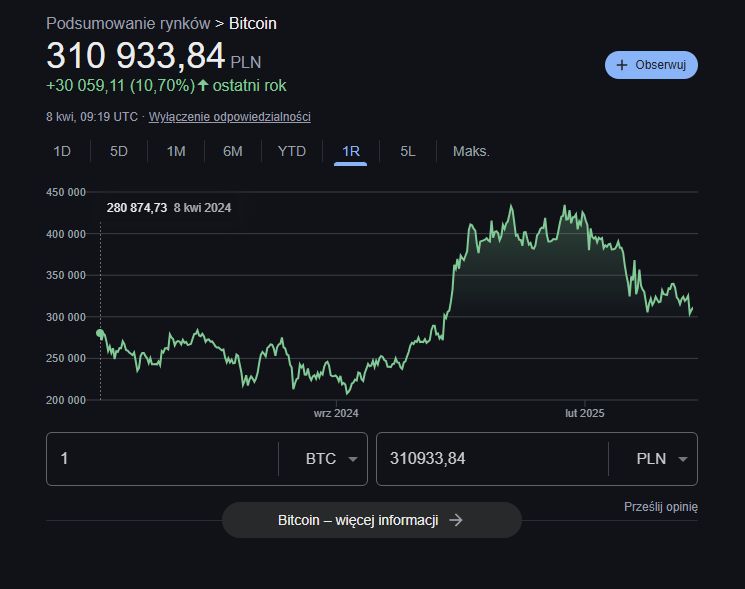The height and width of the screenshot is (589, 745).
Task: Click the 280 874,73 tooltip value
Action: 137,208
